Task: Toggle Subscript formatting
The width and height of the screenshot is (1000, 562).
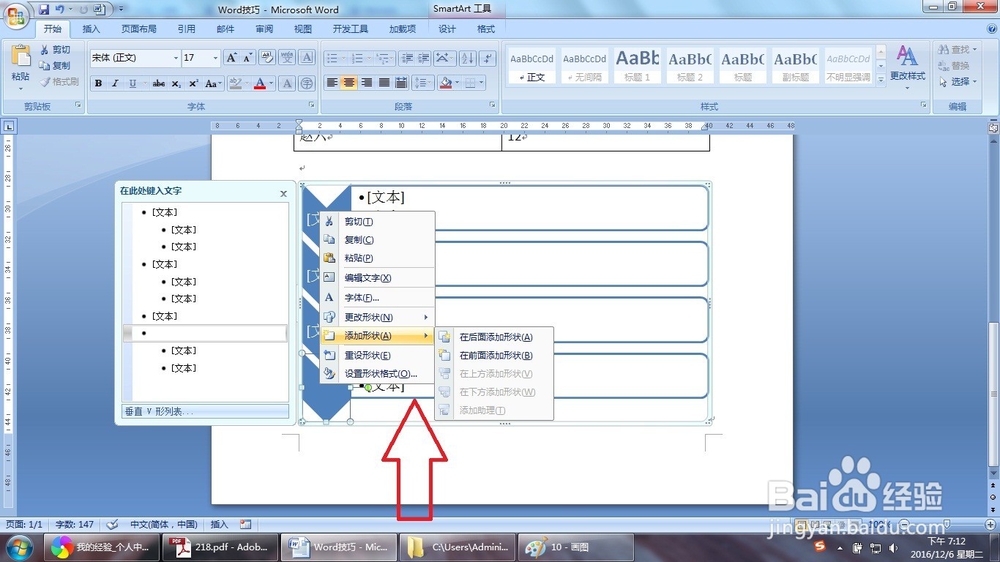Action: pyautogui.click(x=176, y=83)
